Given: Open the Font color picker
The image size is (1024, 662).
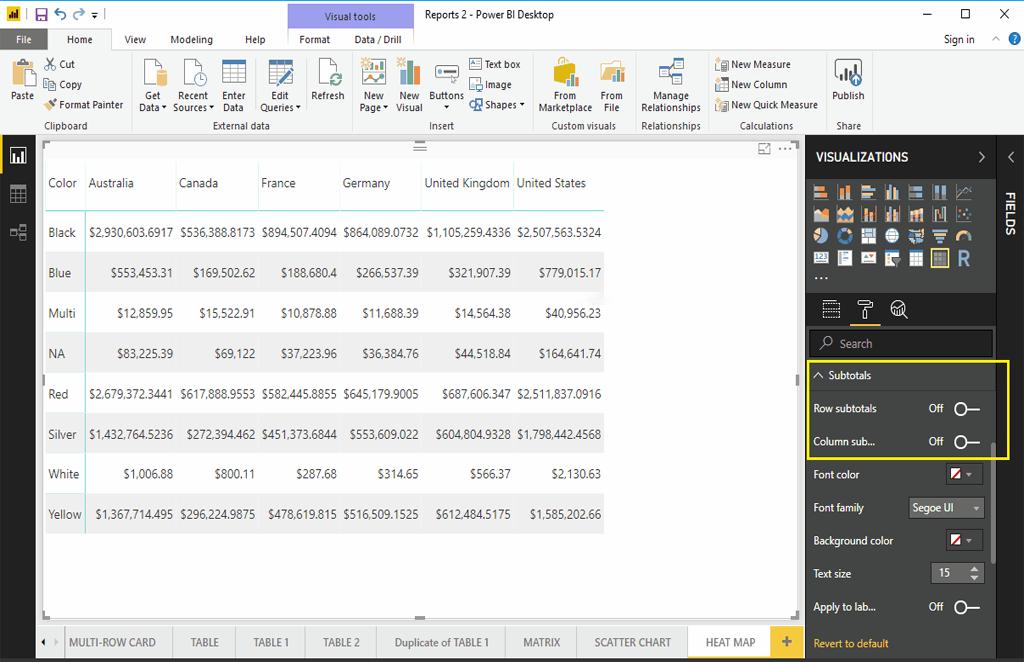Looking at the screenshot, I should point(964,475).
